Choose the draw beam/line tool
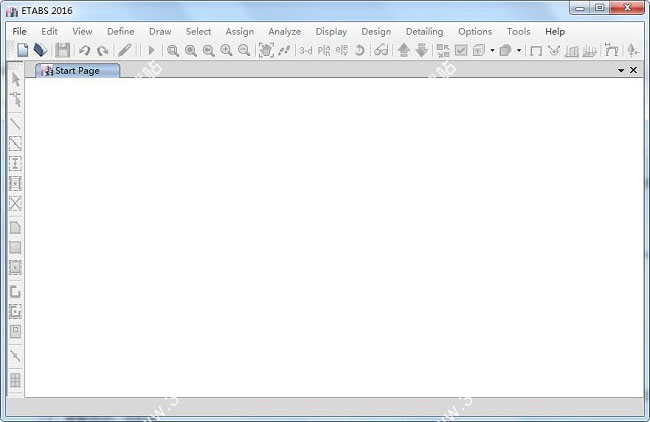 (15, 124)
